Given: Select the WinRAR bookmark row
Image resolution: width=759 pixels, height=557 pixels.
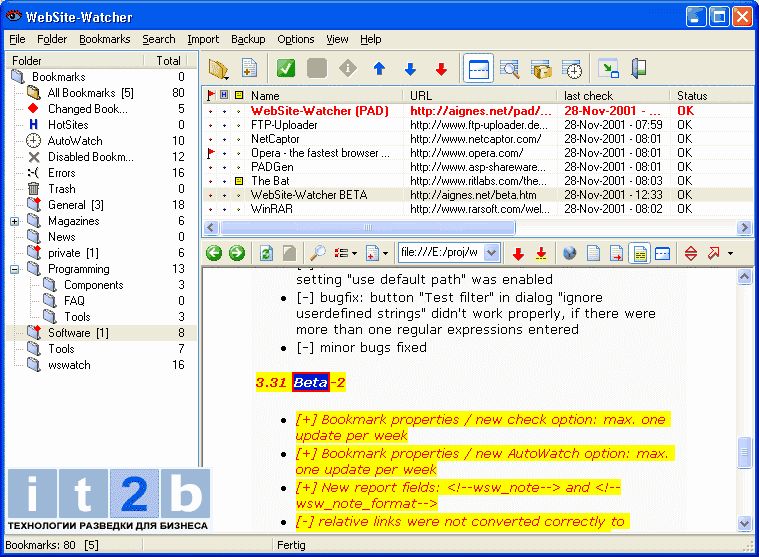Looking at the screenshot, I should pyautogui.click(x=477, y=209).
